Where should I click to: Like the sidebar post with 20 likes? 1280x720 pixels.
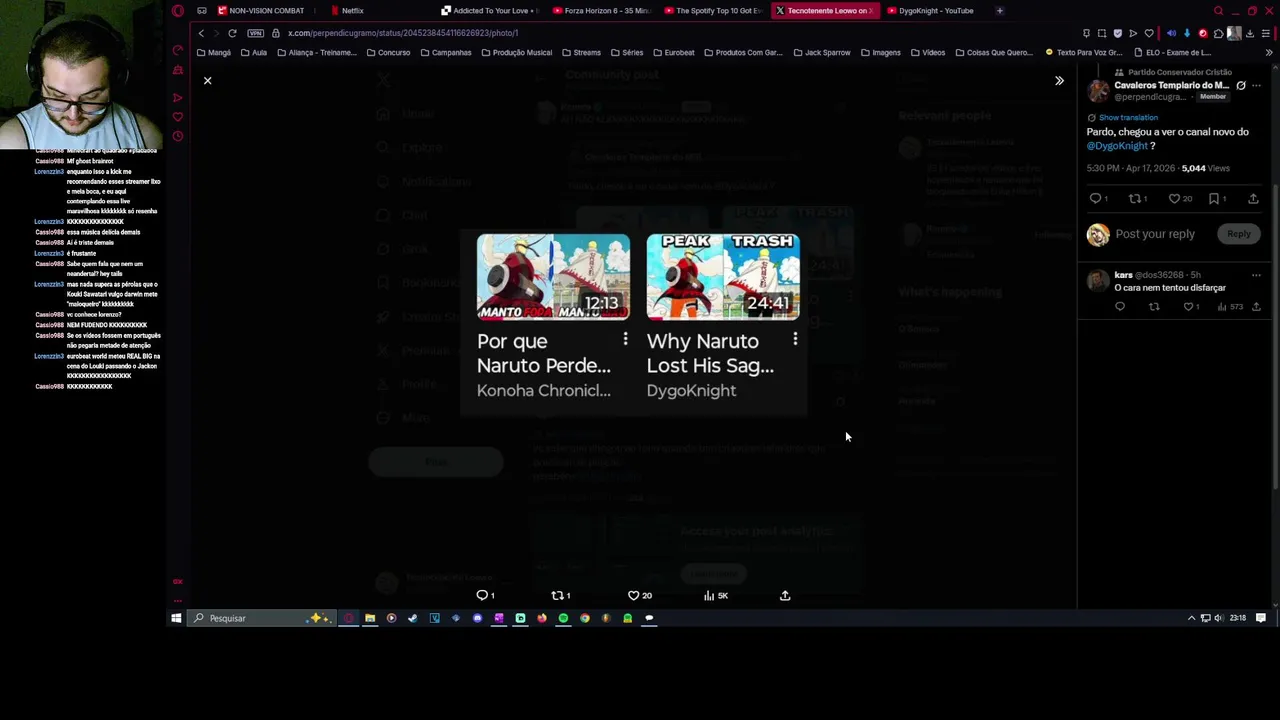tap(1175, 198)
